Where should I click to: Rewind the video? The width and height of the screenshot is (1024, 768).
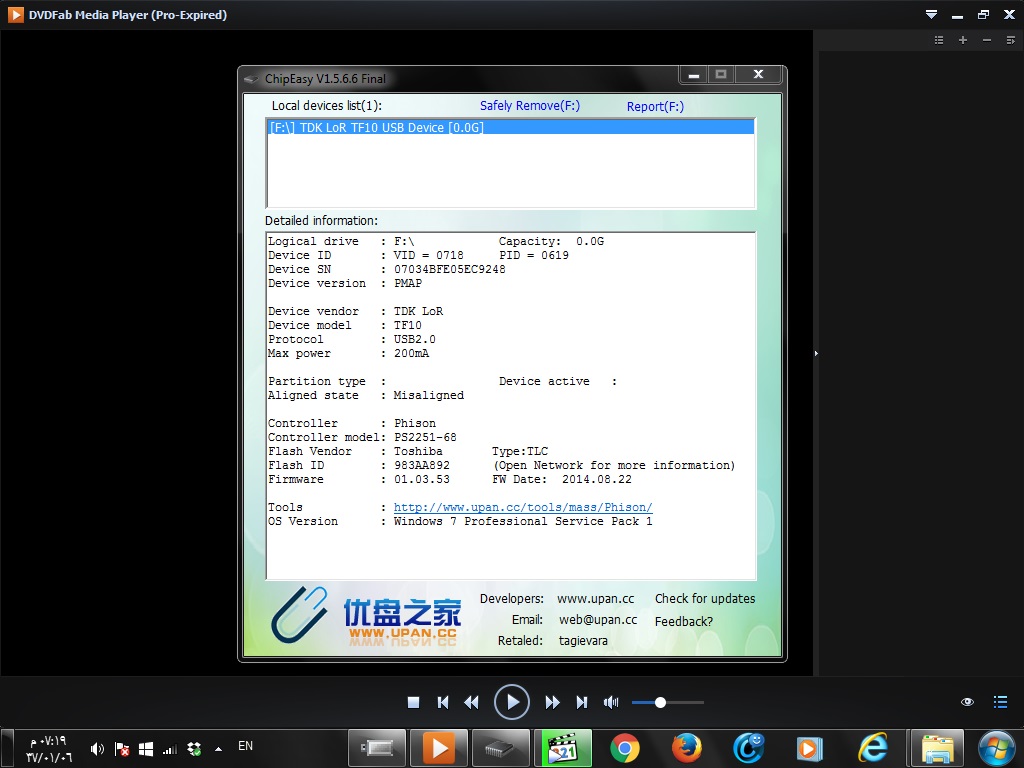[x=471, y=703]
